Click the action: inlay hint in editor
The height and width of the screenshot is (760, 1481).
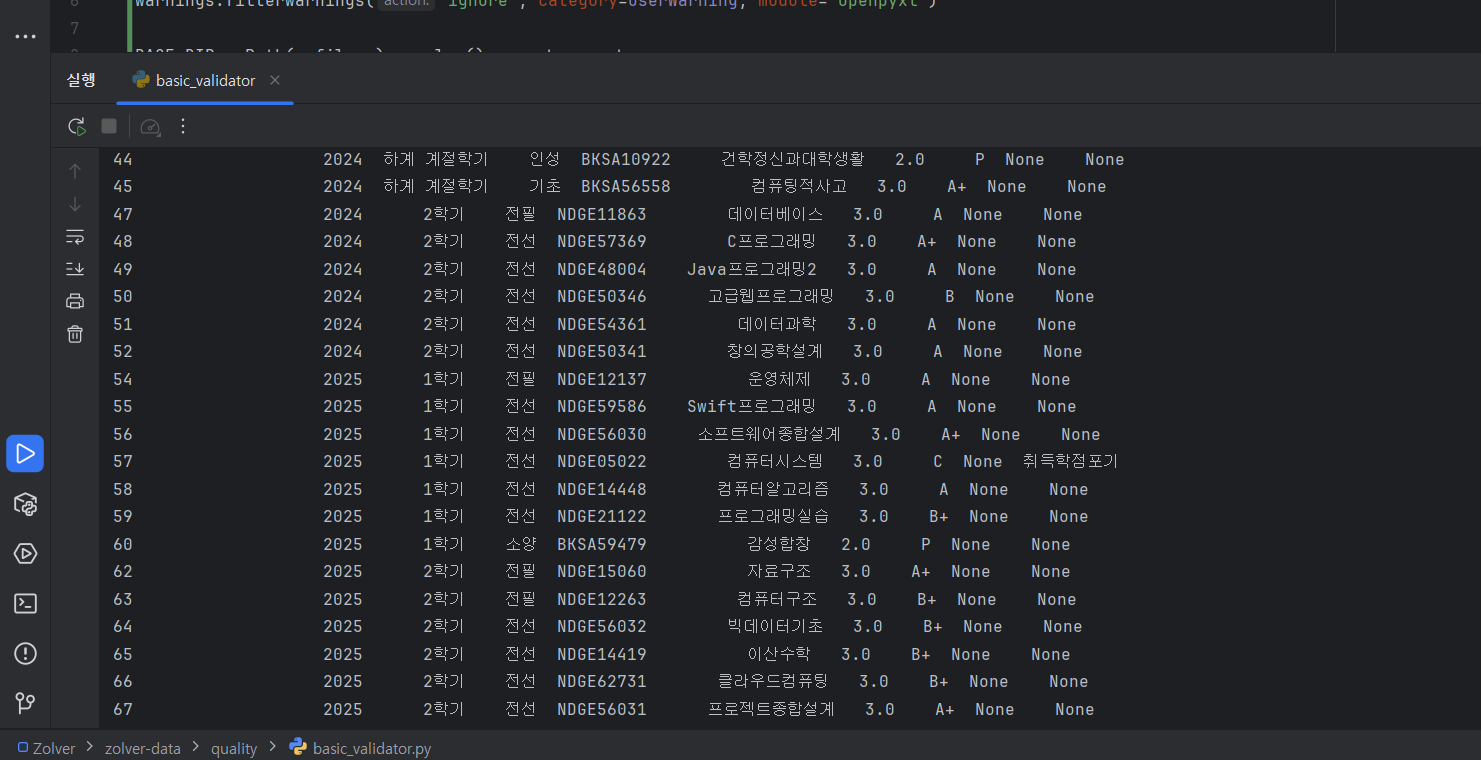406,3
